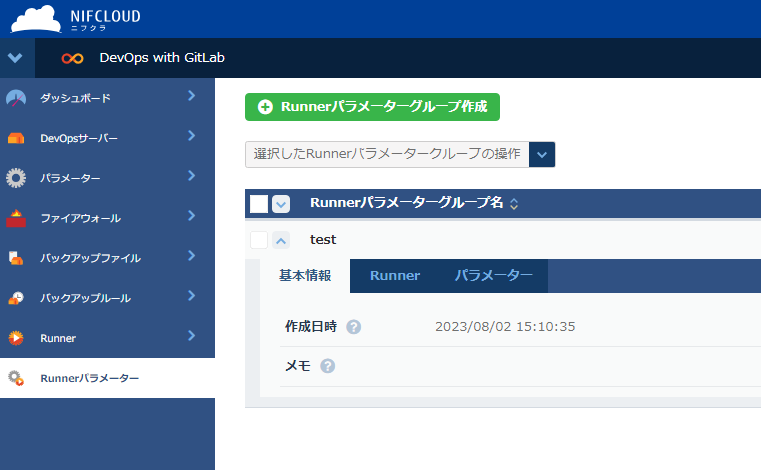Click the Runner play icon in sidebar
The image size is (761, 470).
click(16, 337)
